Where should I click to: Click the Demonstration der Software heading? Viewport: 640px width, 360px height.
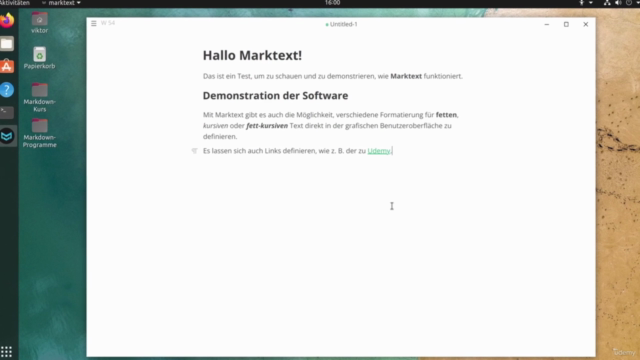(276, 96)
